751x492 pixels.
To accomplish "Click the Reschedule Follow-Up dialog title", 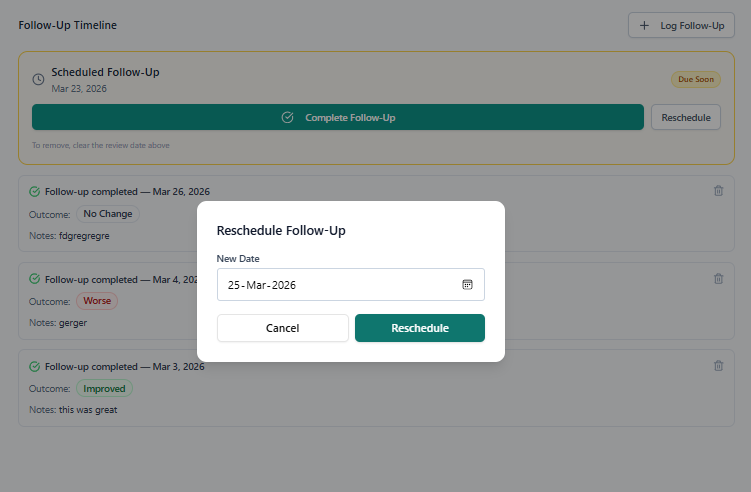I will tap(281, 231).
